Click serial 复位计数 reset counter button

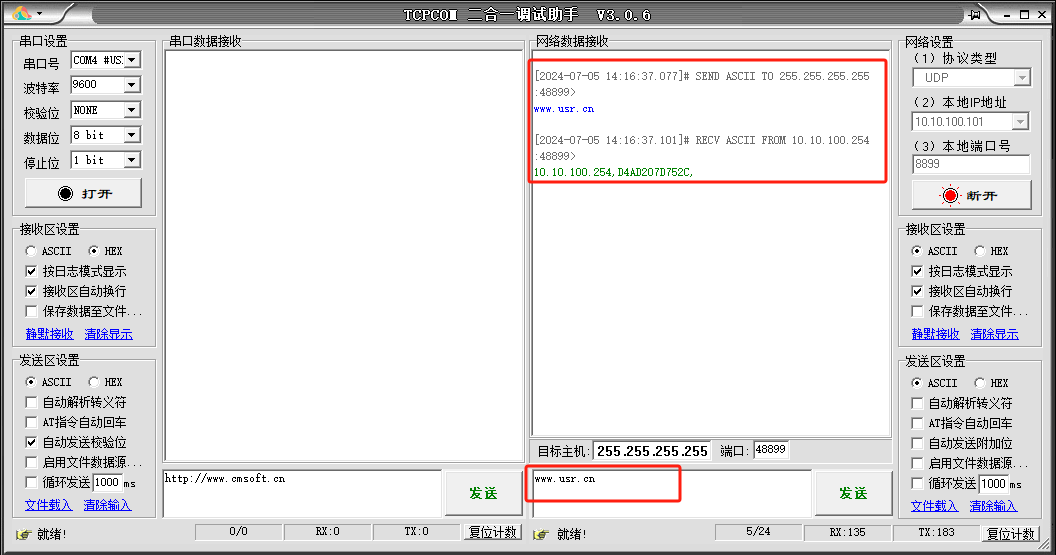tap(493, 532)
